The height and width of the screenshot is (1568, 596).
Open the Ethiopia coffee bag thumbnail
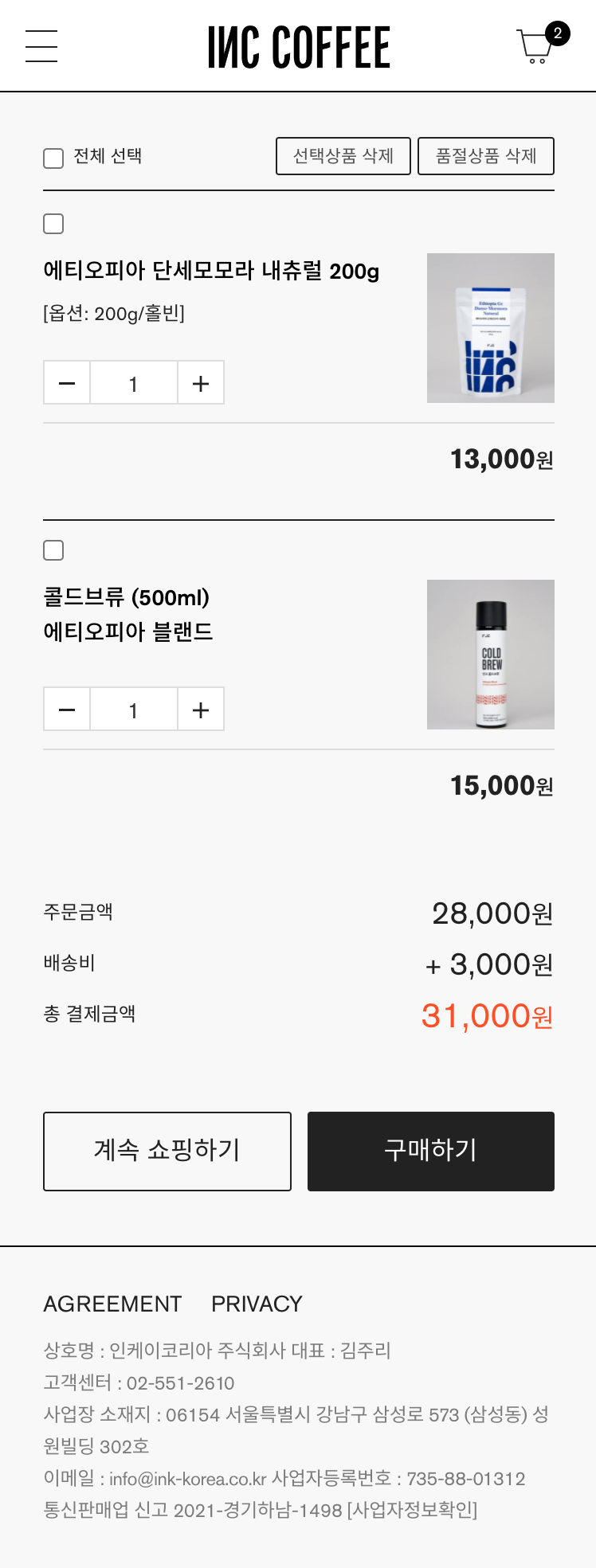pos(491,328)
